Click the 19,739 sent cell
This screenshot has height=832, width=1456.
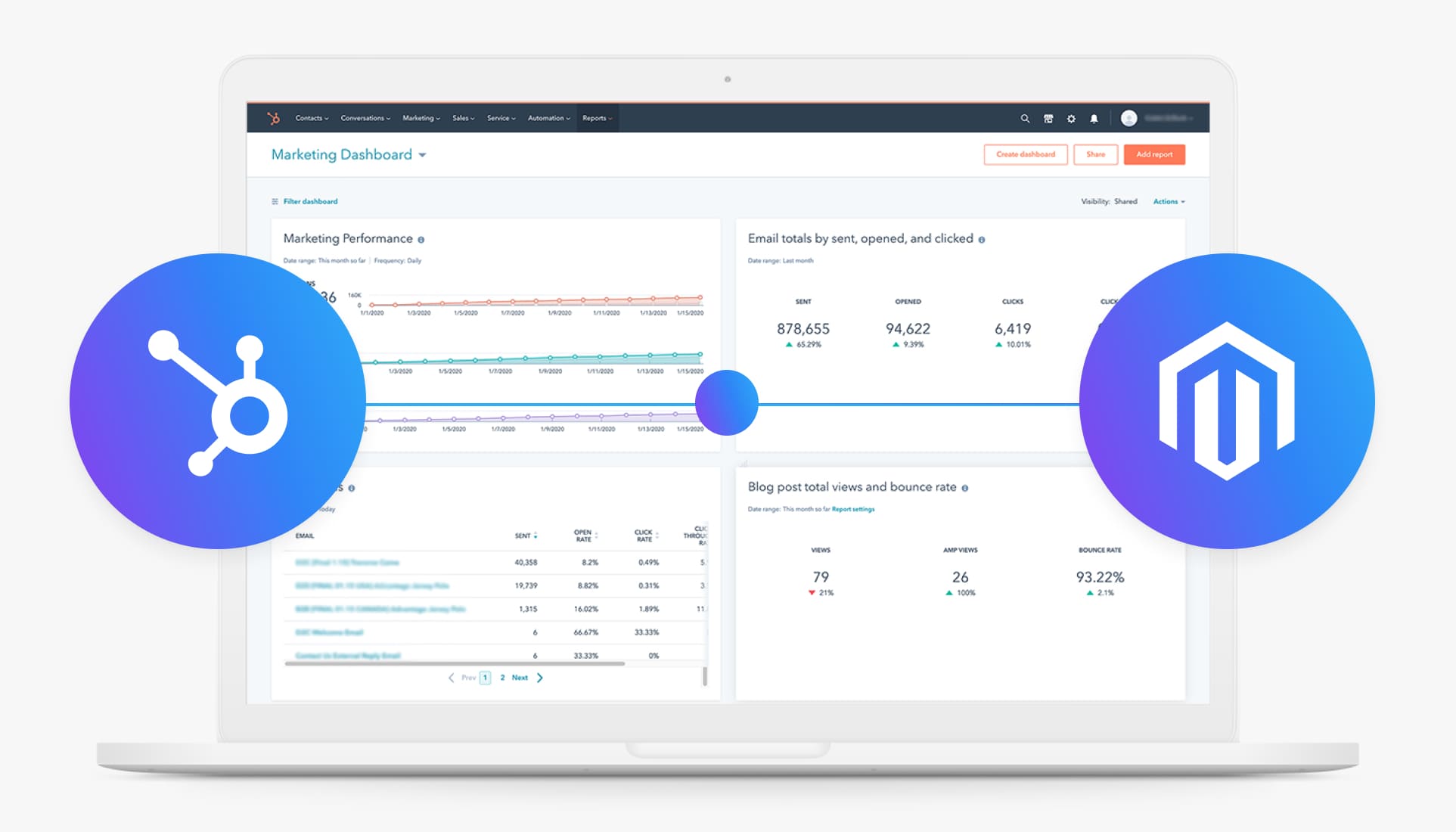[526, 586]
